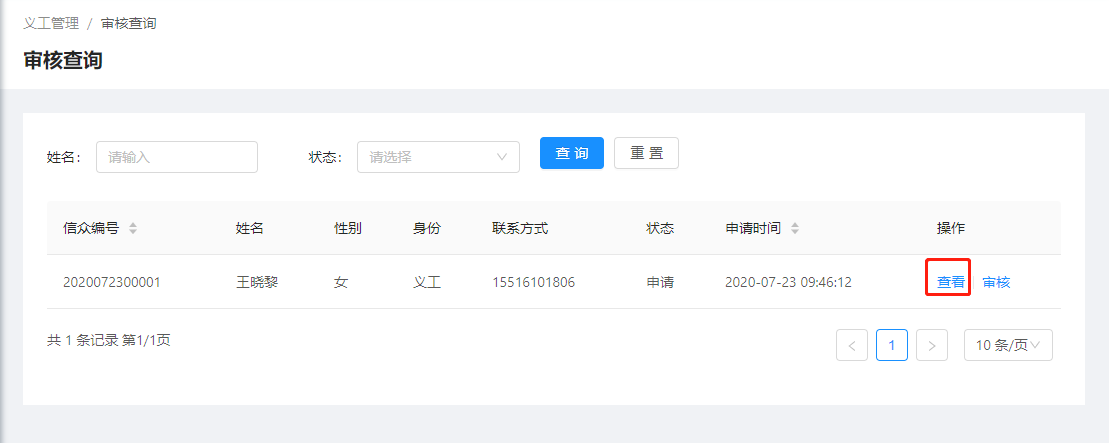Click the 信众编号 column header
1109x443 pixels.
click(x=91, y=229)
